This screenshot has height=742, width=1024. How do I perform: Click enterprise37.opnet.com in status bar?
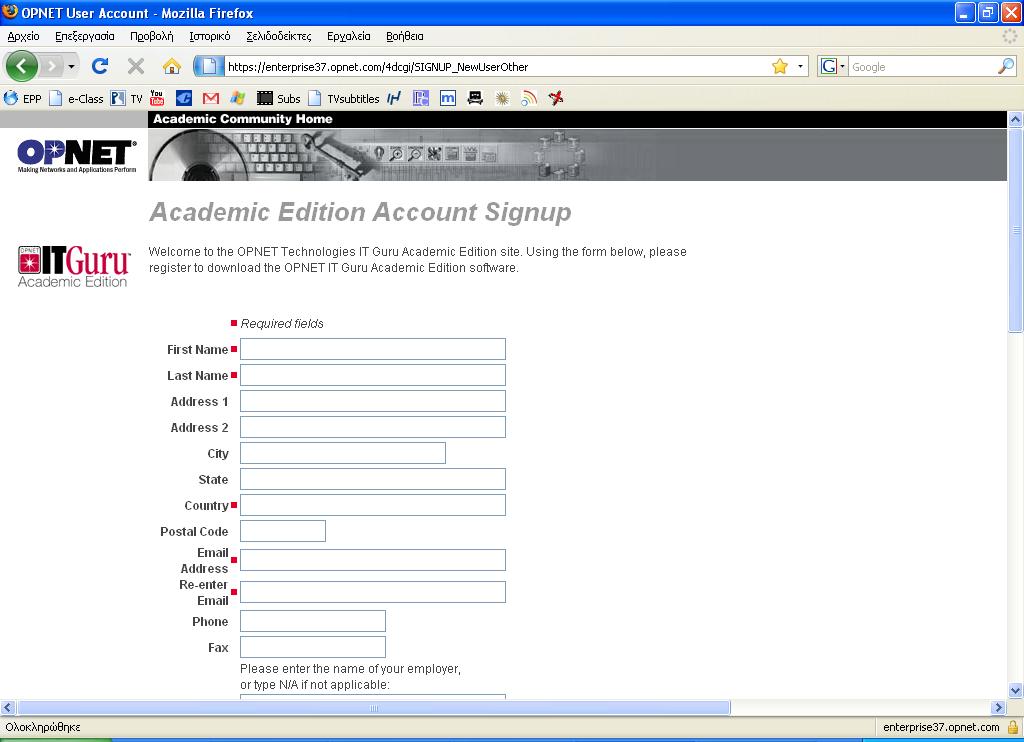click(941, 727)
